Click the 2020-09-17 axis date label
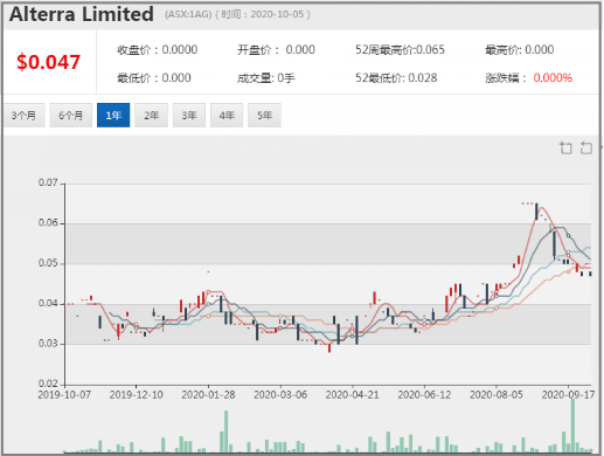 pos(569,395)
